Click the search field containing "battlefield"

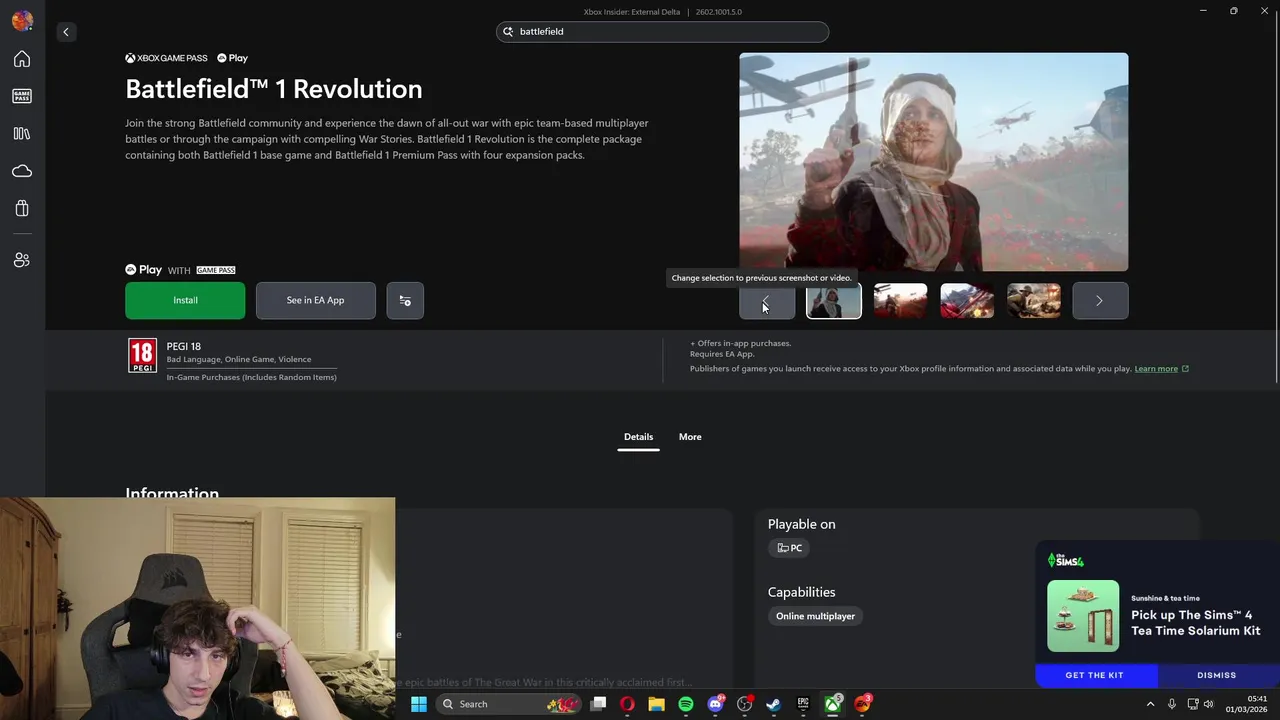coord(662,32)
